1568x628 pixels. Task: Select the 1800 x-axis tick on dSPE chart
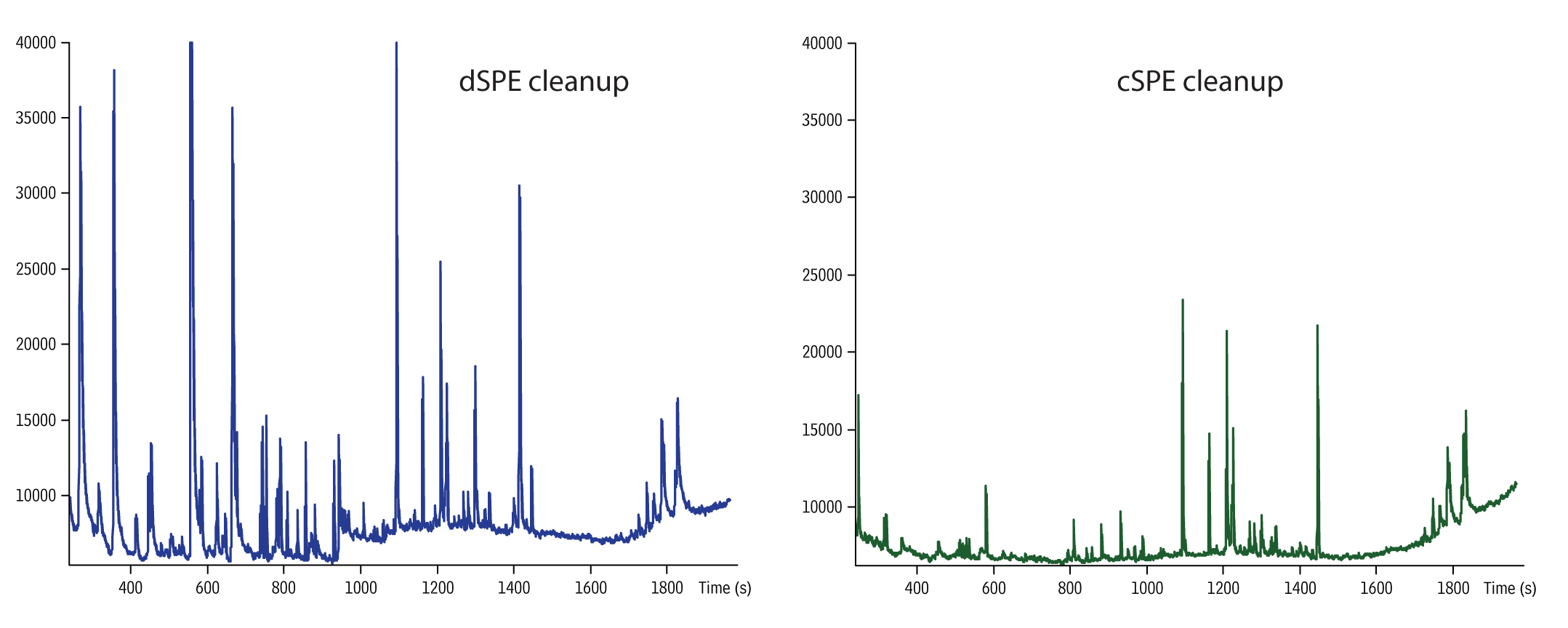point(667,588)
